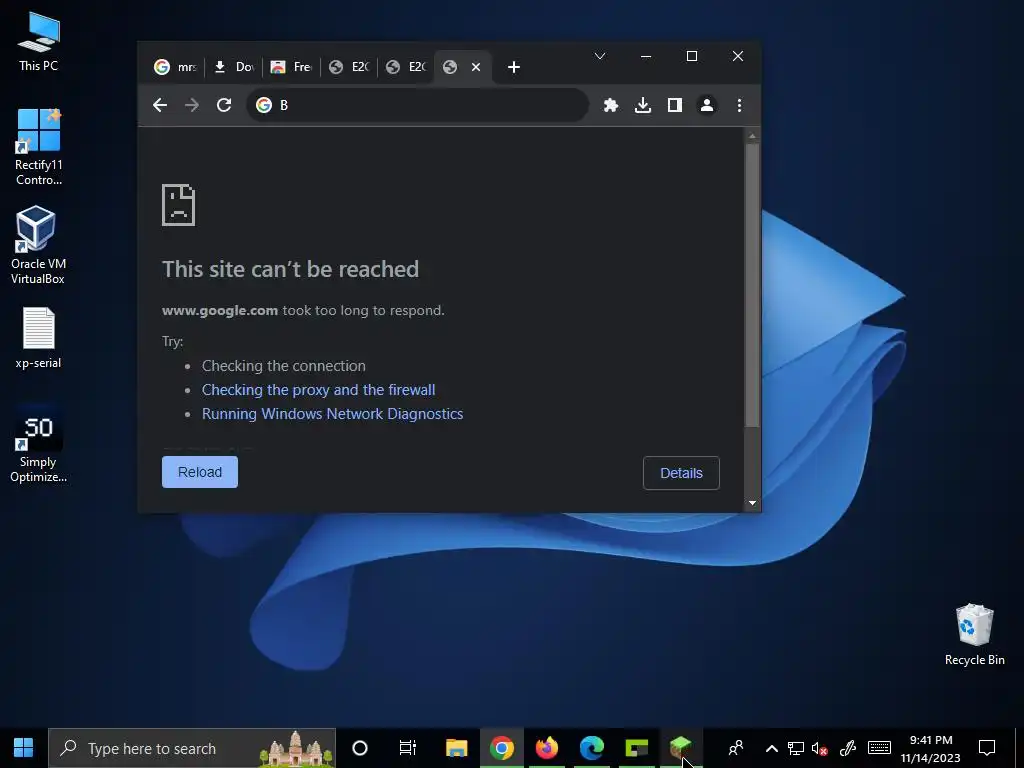Open 'Running Windows Network Diagnostics' link
The height and width of the screenshot is (768, 1024).
pyautogui.click(x=332, y=414)
